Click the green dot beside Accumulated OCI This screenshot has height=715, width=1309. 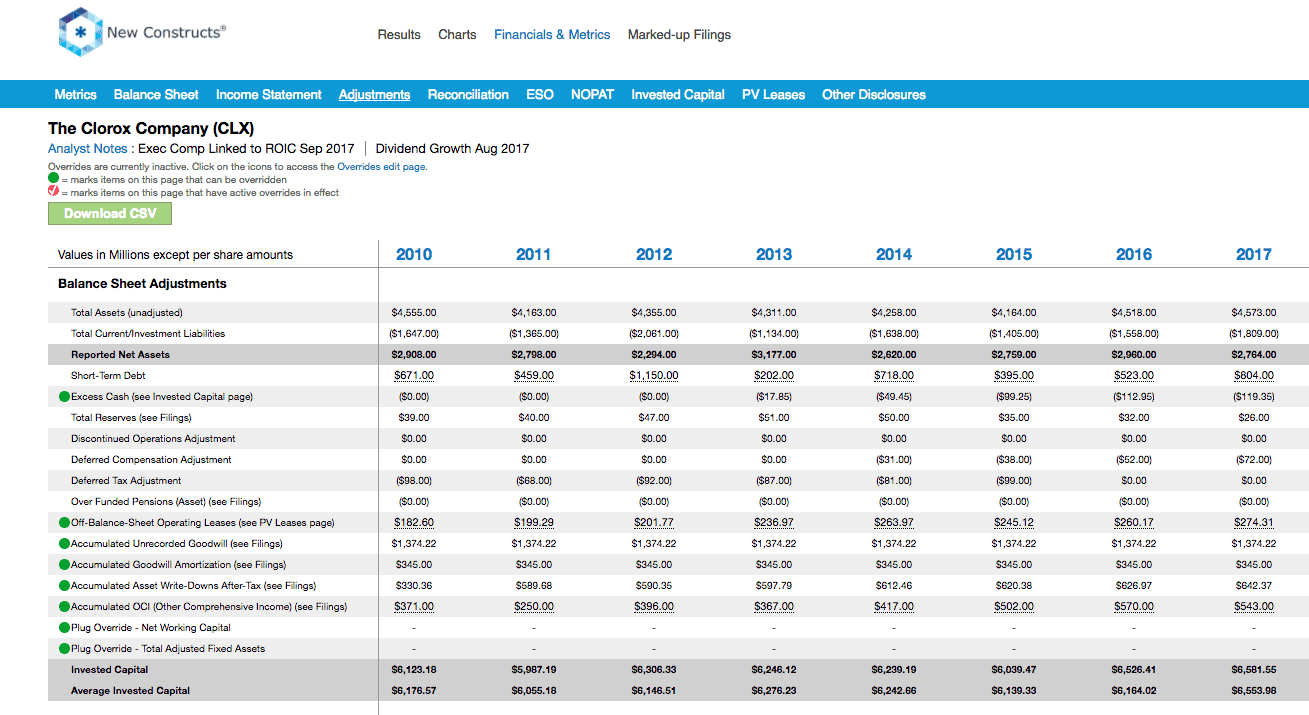tap(64, 607)
